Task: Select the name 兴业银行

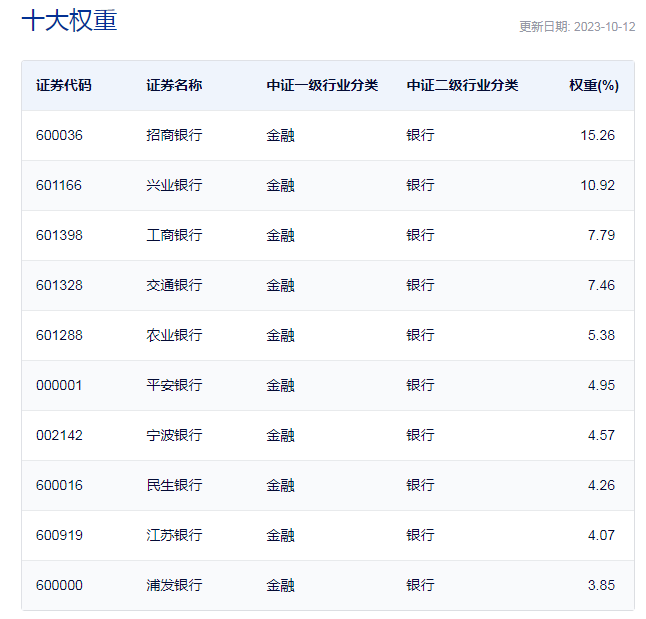Action: (174, 185)
